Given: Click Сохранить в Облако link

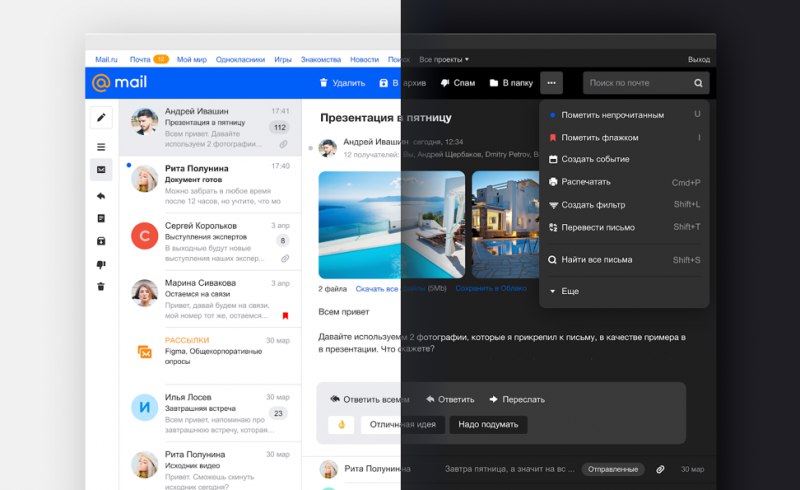Looking at the screenshot, I should click(x=491, y=288).
